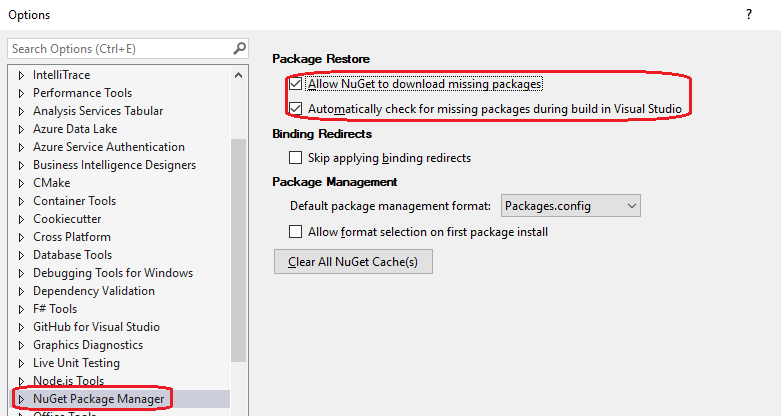This screenshot has width=781, height=416.
Task: Click Clear All NuGet Cache(s) button
Action: (353, 262)
